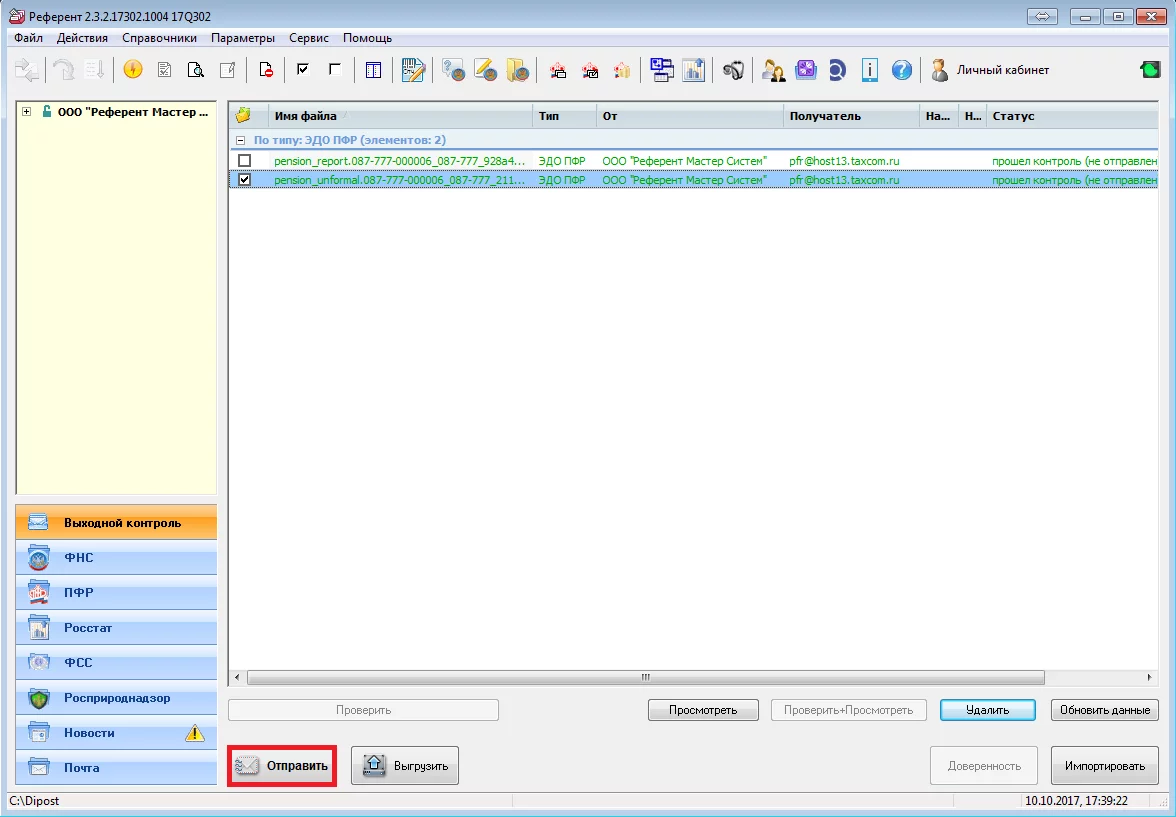The height and width of the screenshot is (817, 1176).
Task: Click the folder icon in table header
Action: 243,116
